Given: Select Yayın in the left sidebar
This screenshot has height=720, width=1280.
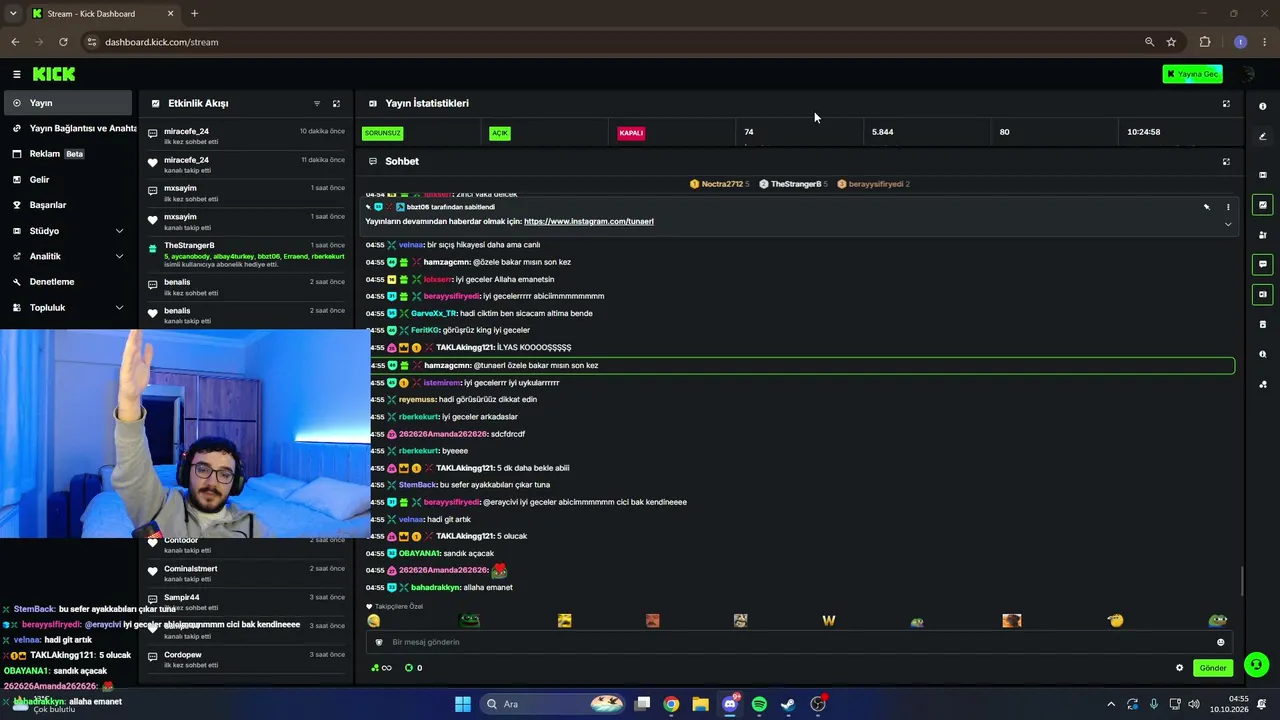Looking at the screenshot, I should click(x=68, y=103).
